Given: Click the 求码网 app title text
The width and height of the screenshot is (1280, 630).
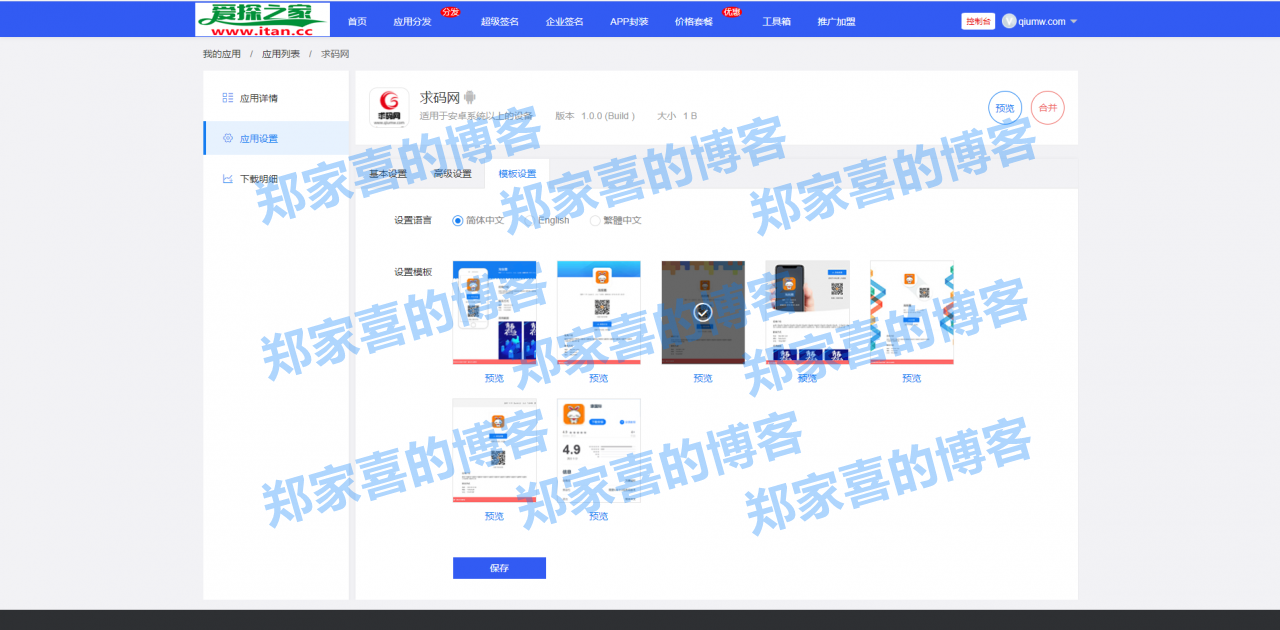Looking at the screenshot, I should point(440,98).
